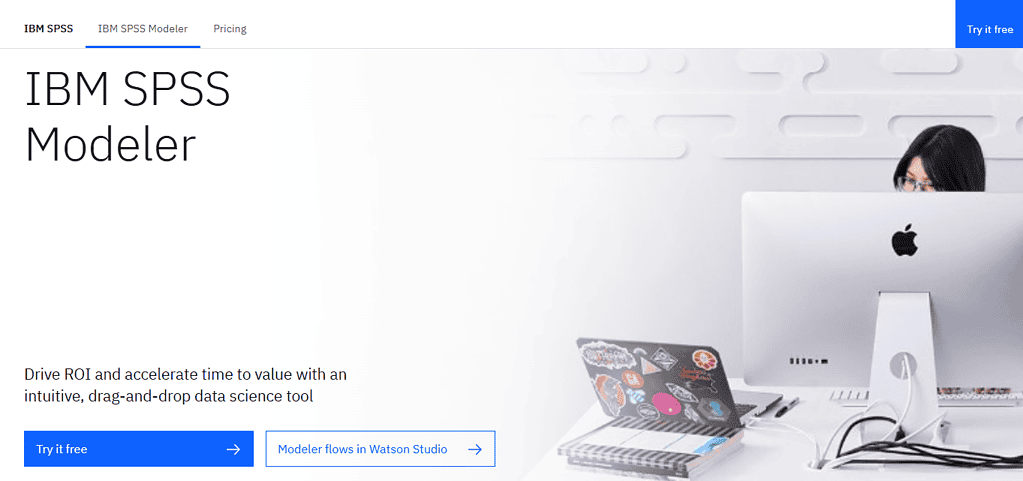
Task: Click the cable hole in monitor stand
Action: coord(902,363)
